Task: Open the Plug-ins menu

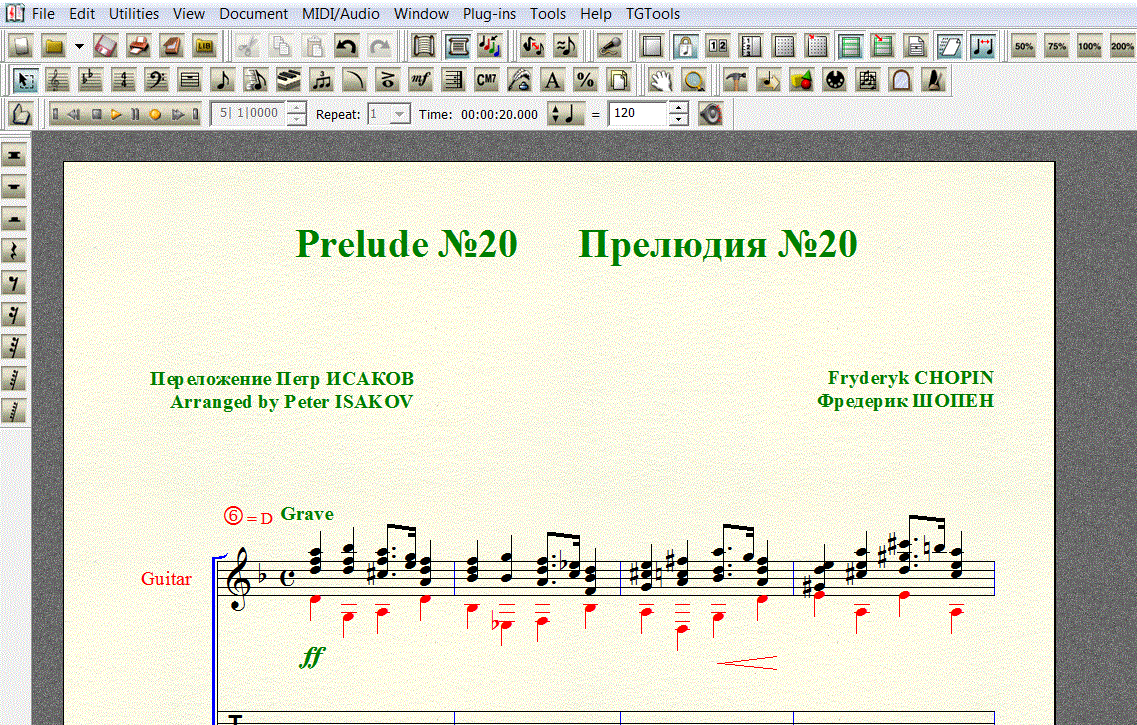Action: (489, 14)
